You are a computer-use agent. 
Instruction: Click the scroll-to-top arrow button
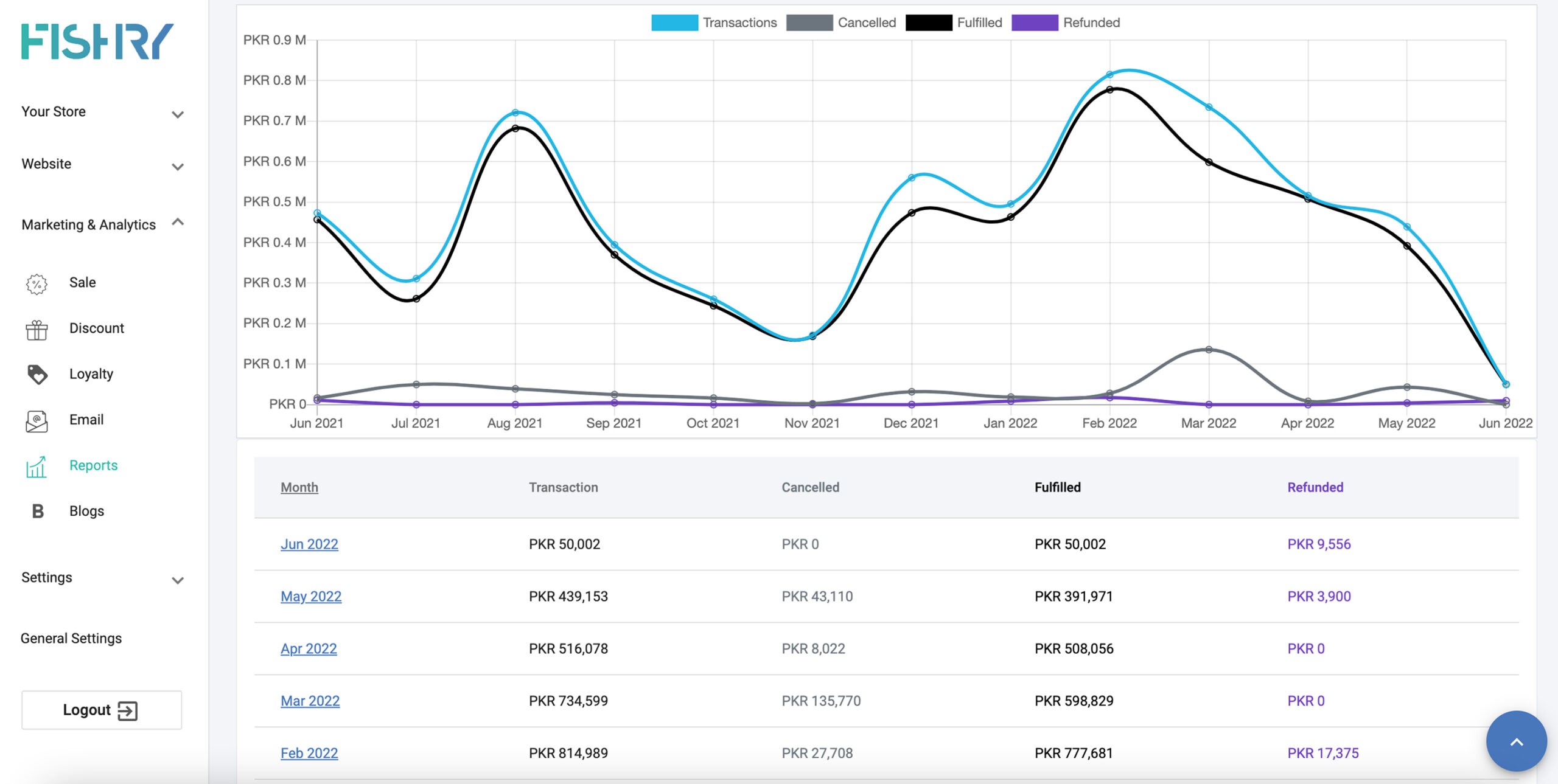[x=1515, y=741]
